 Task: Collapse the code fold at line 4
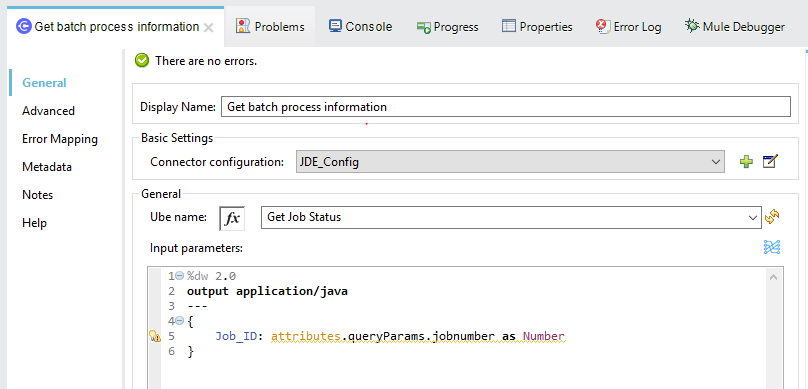coord(180,321)
